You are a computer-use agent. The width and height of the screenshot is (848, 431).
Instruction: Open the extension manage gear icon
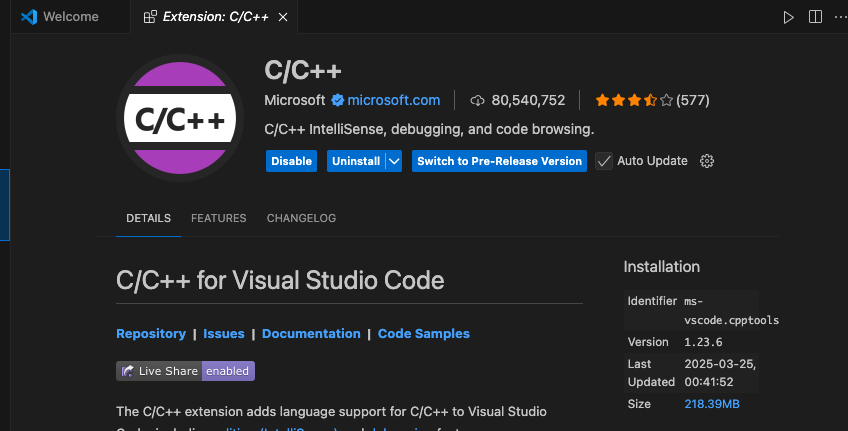click(707, 161)
